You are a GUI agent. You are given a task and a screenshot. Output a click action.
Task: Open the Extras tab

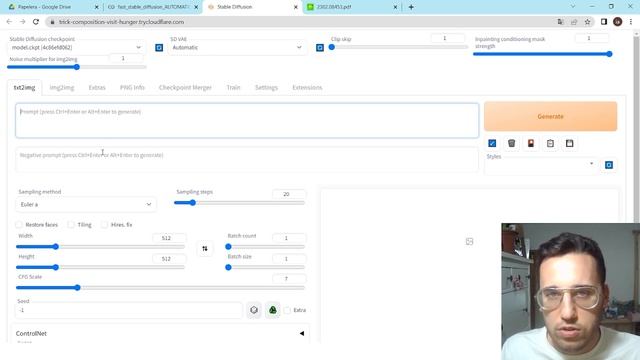point(97,87)
